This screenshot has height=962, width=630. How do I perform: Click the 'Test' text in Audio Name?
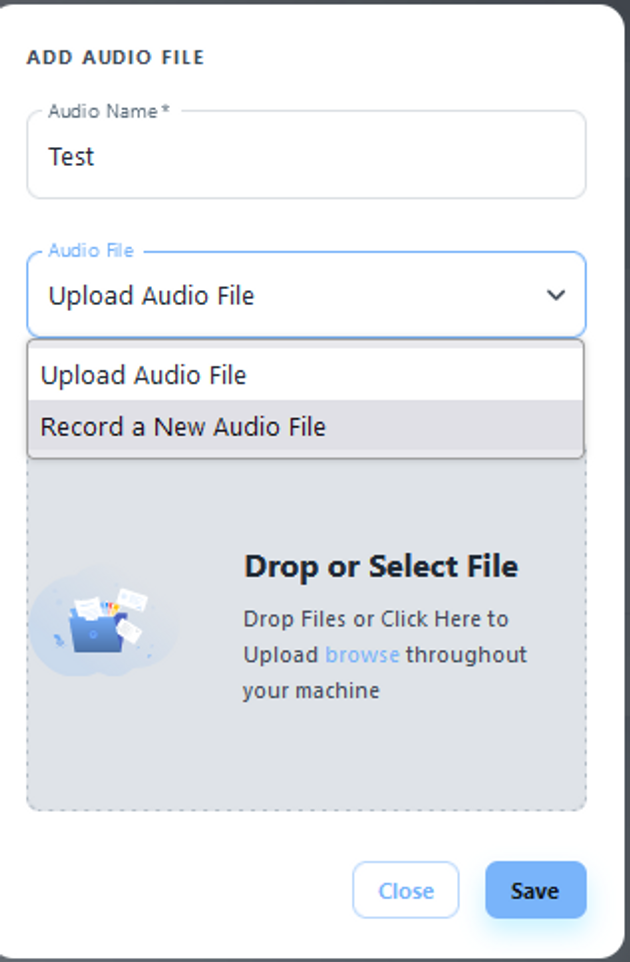71,157
